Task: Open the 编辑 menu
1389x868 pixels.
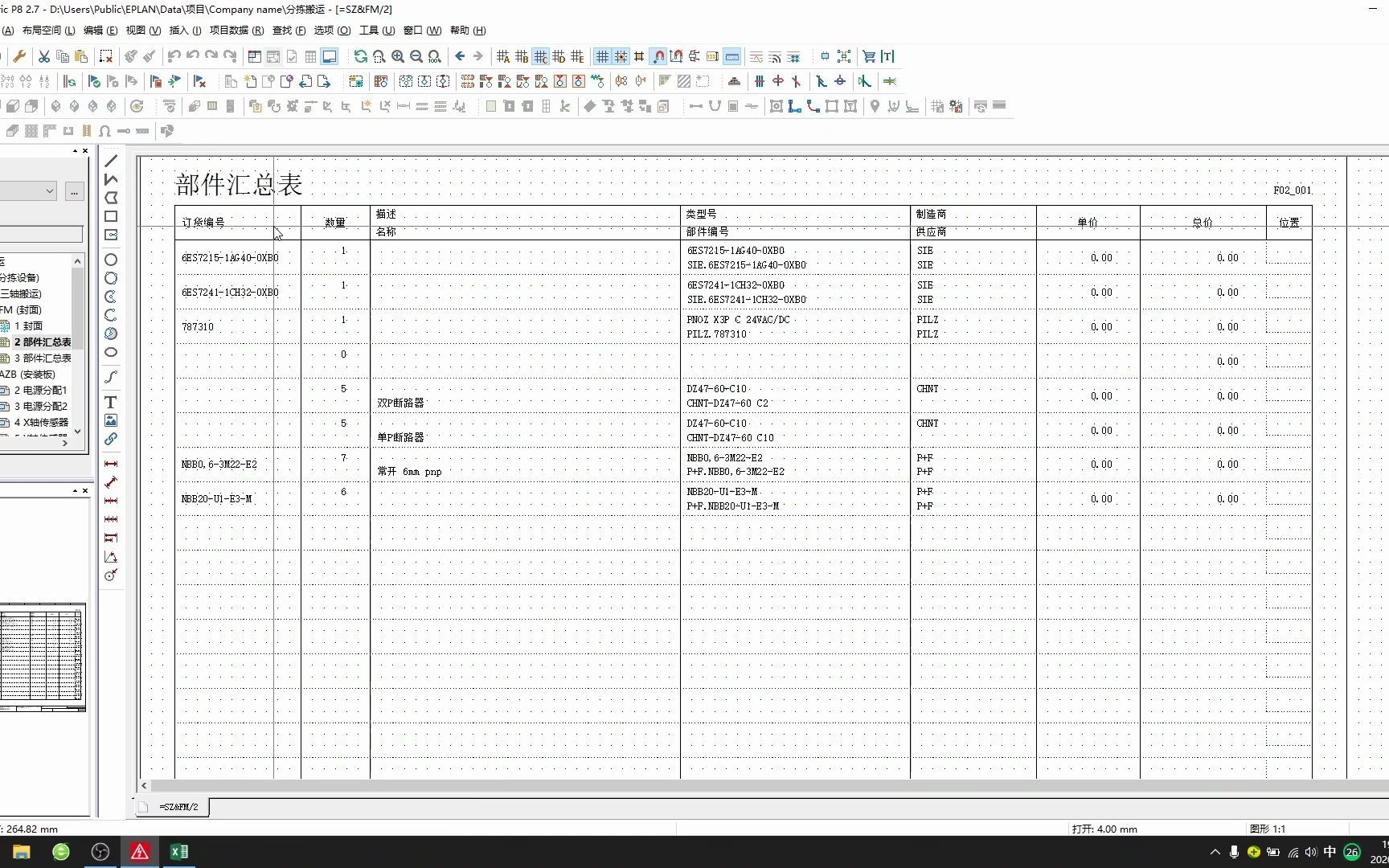Action: 100,31
